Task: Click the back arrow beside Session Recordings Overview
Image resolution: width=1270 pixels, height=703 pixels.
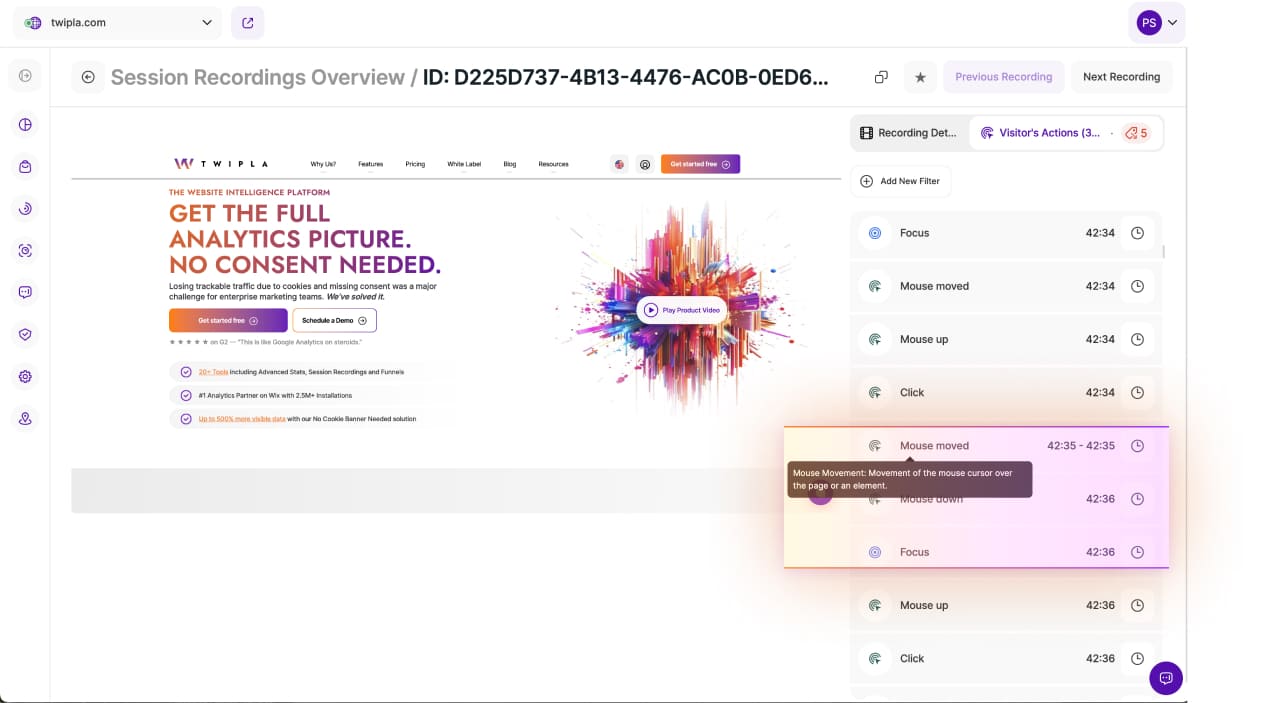Action: pos(88,77)
